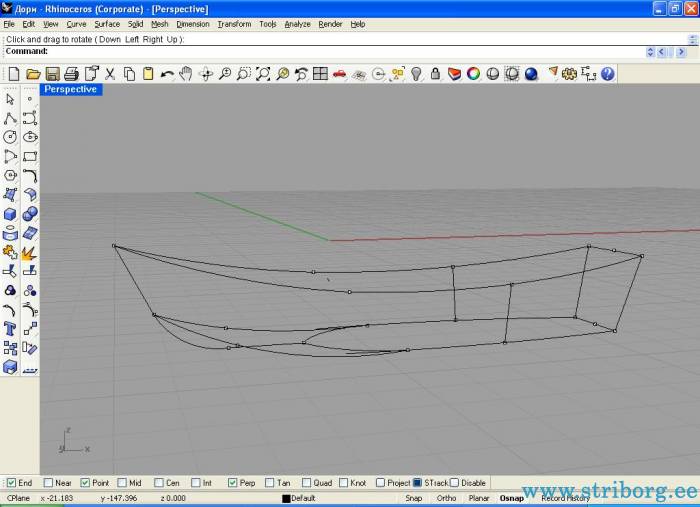Click the Print icon in toolbar

71,74
